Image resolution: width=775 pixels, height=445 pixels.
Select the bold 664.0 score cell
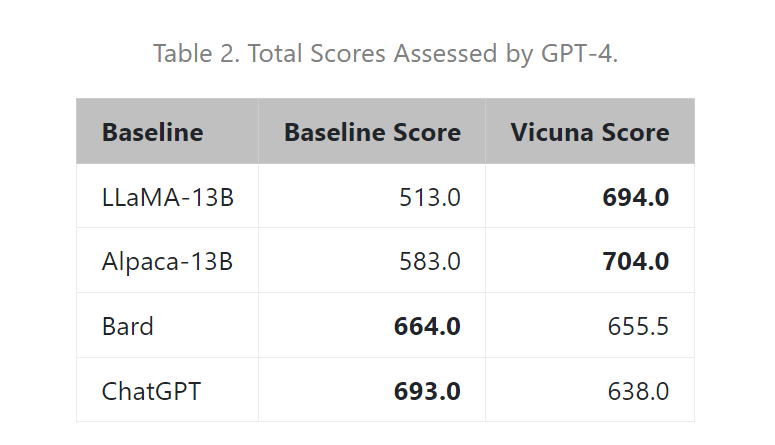coord(427,326)
